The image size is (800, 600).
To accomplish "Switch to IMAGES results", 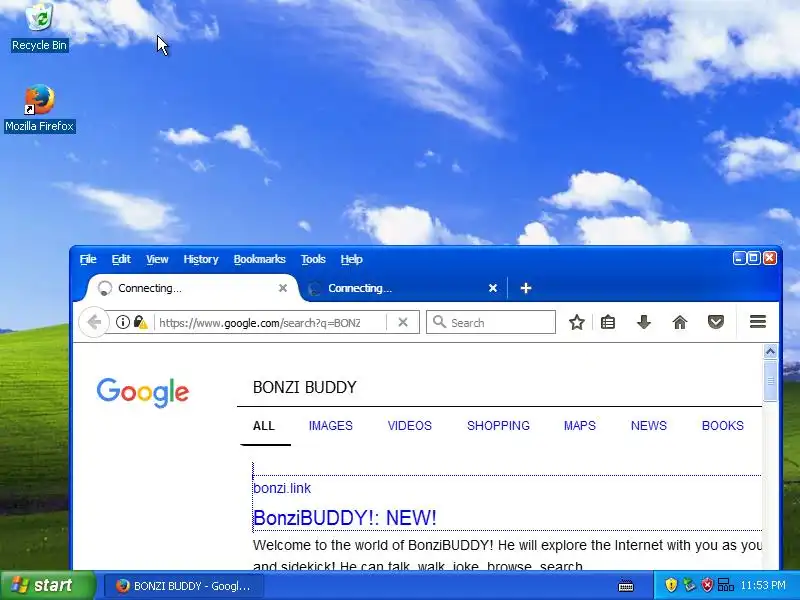I will pyautogui.click(x=331, y=426).
